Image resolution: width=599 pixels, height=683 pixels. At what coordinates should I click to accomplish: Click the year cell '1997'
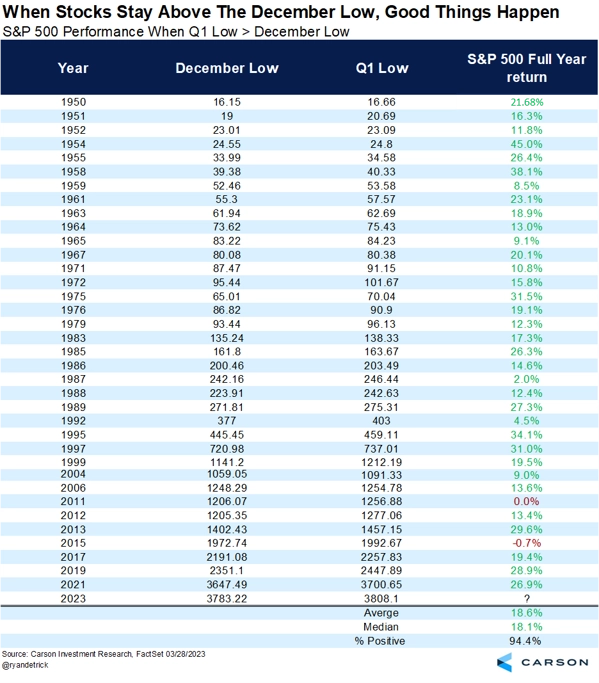pos(73,449)
